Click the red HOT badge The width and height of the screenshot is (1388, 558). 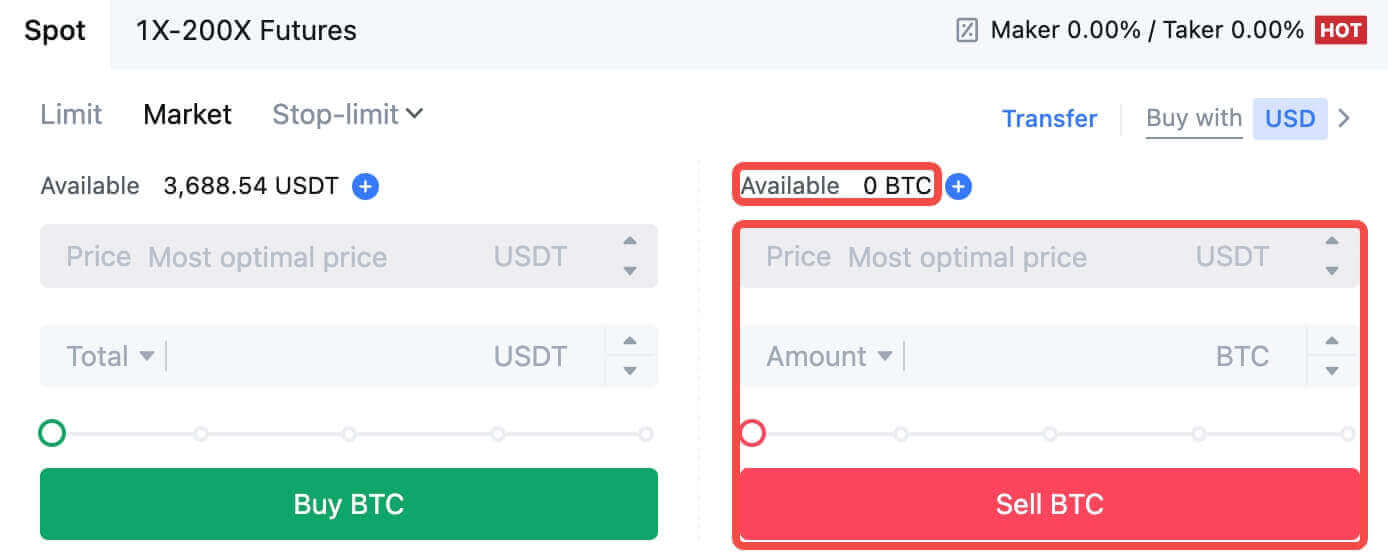[1341, 30]
